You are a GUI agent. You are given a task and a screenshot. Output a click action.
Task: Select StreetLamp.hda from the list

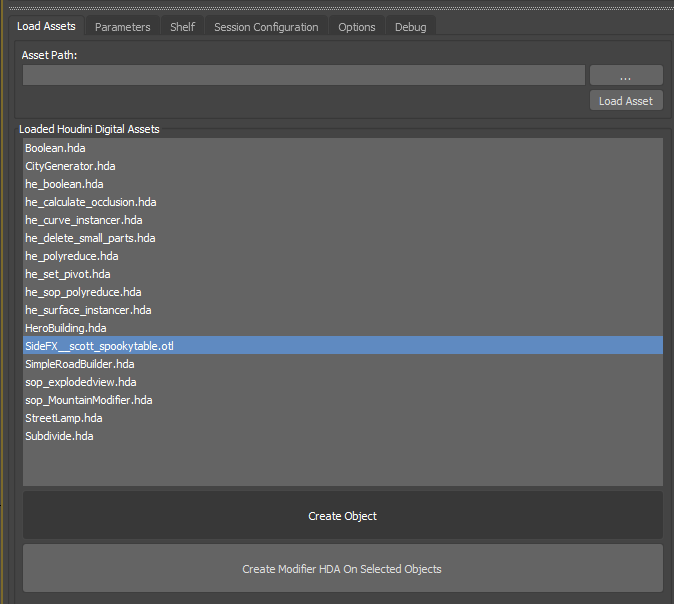pos(63,418)
